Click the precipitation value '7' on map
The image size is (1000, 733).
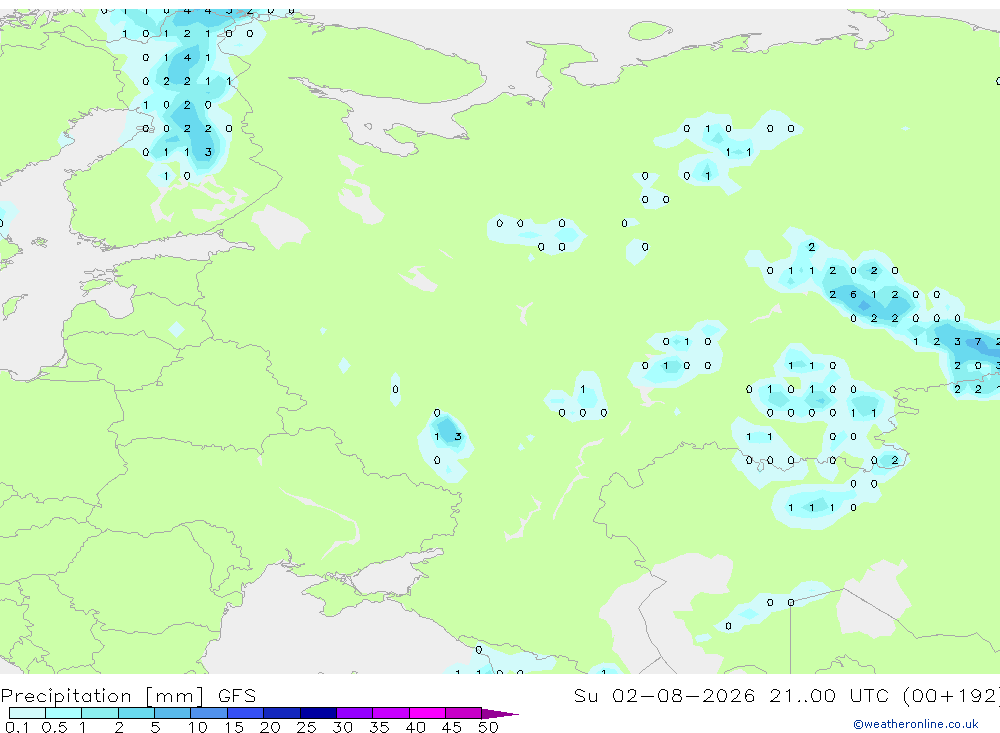tap(978, 342)
